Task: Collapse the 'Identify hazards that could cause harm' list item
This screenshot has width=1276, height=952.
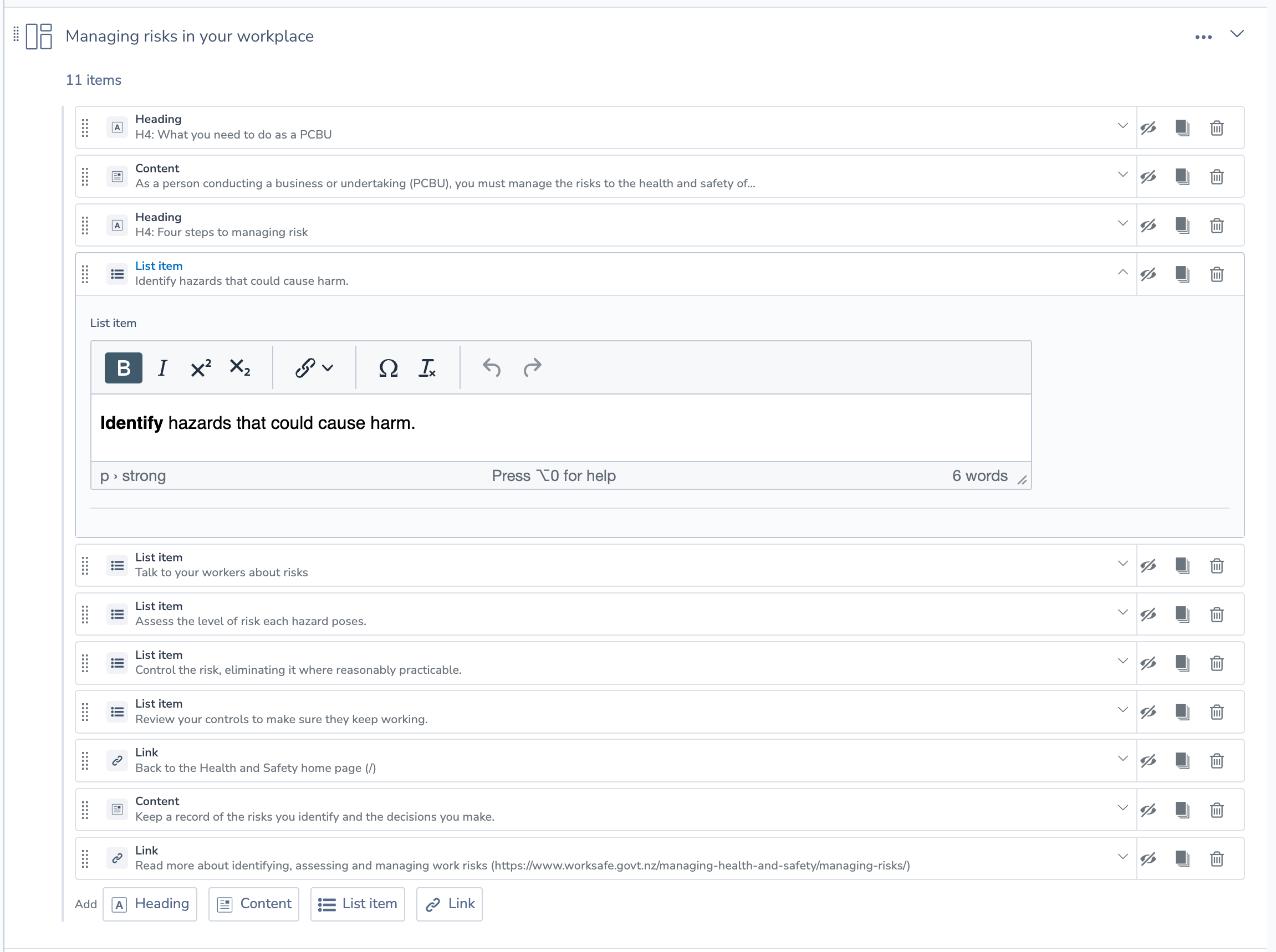Action: click(1122, 273)
